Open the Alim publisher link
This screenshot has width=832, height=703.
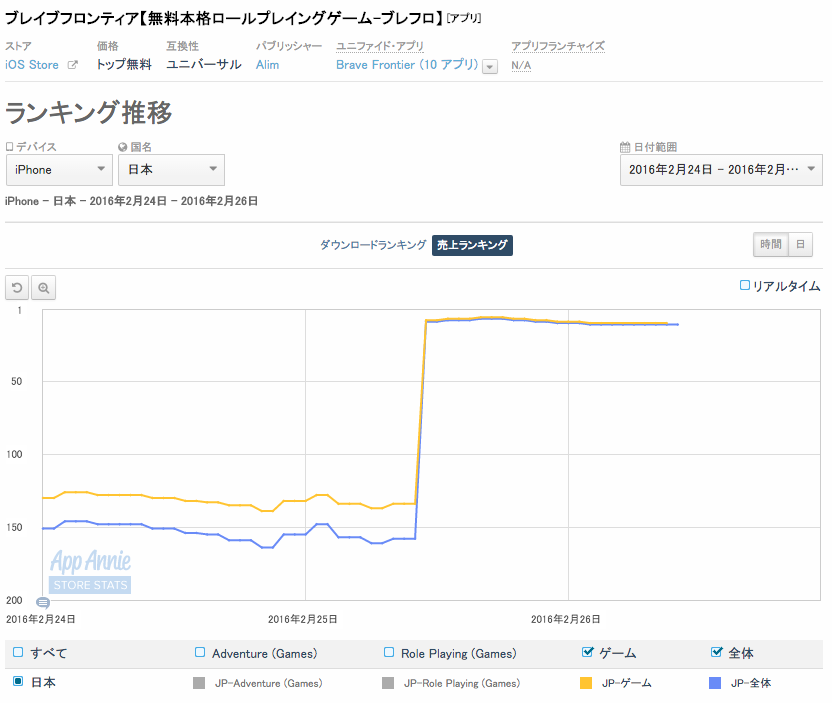click(x=267, y=65)
